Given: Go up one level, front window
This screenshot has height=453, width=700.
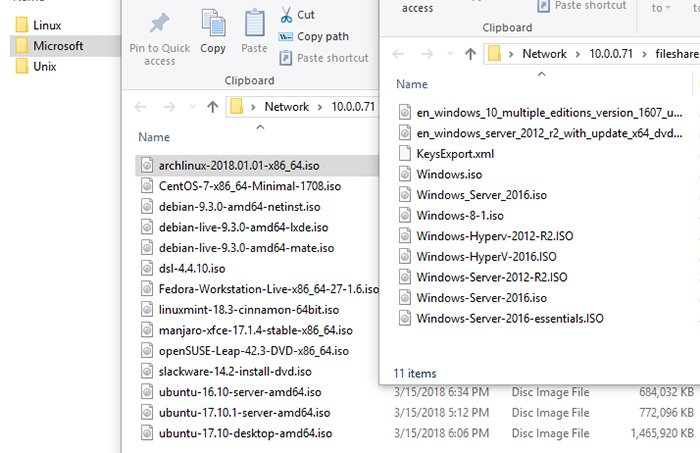Looking at the screenshot, I should (471, 54).
